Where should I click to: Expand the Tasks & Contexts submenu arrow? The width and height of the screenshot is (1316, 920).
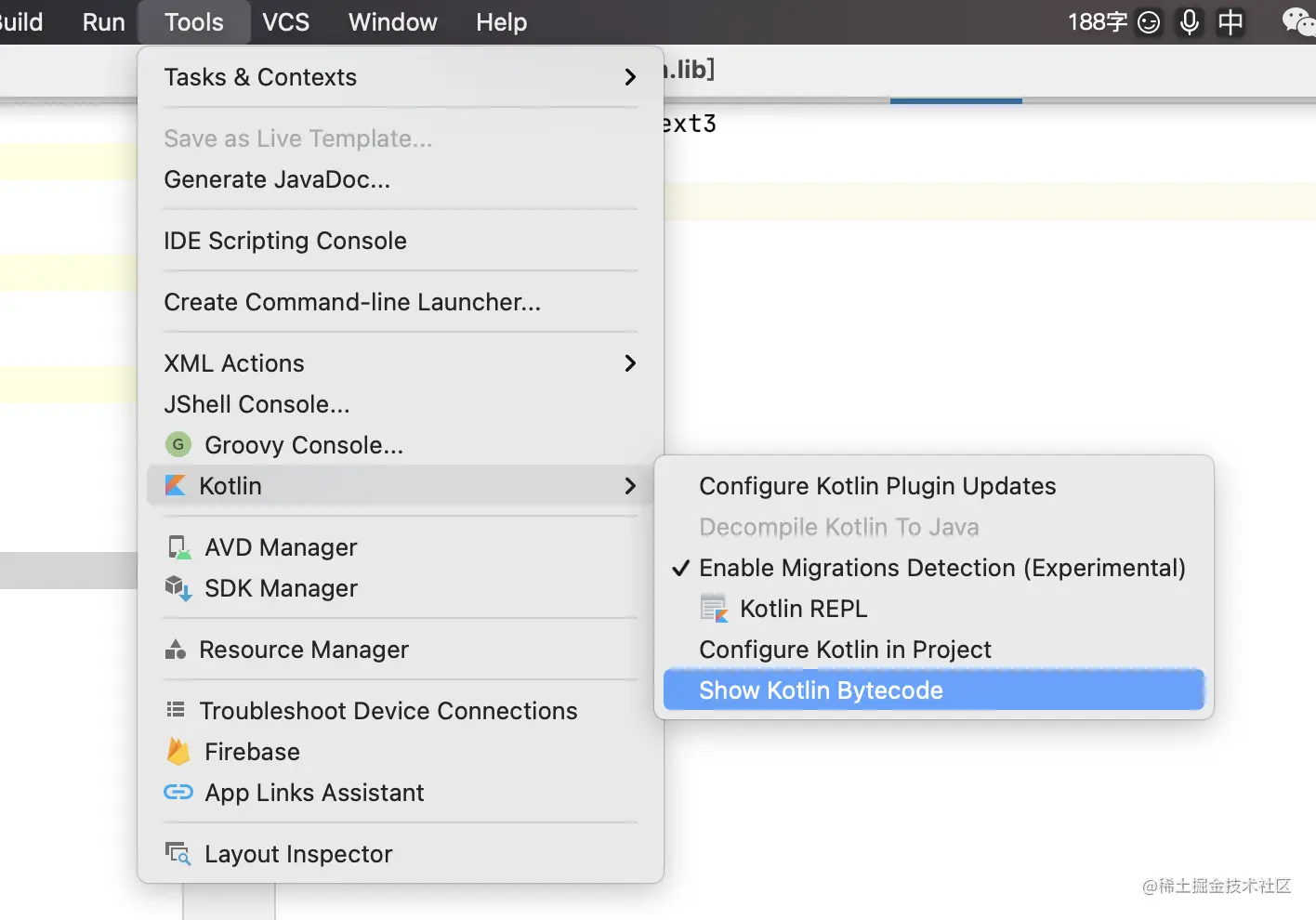[x=630, y=77]
